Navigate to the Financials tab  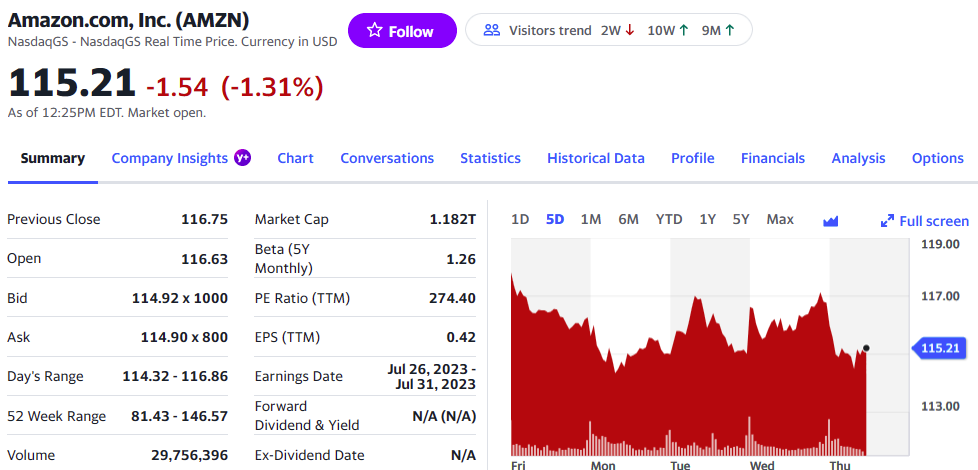coord(773,158)
